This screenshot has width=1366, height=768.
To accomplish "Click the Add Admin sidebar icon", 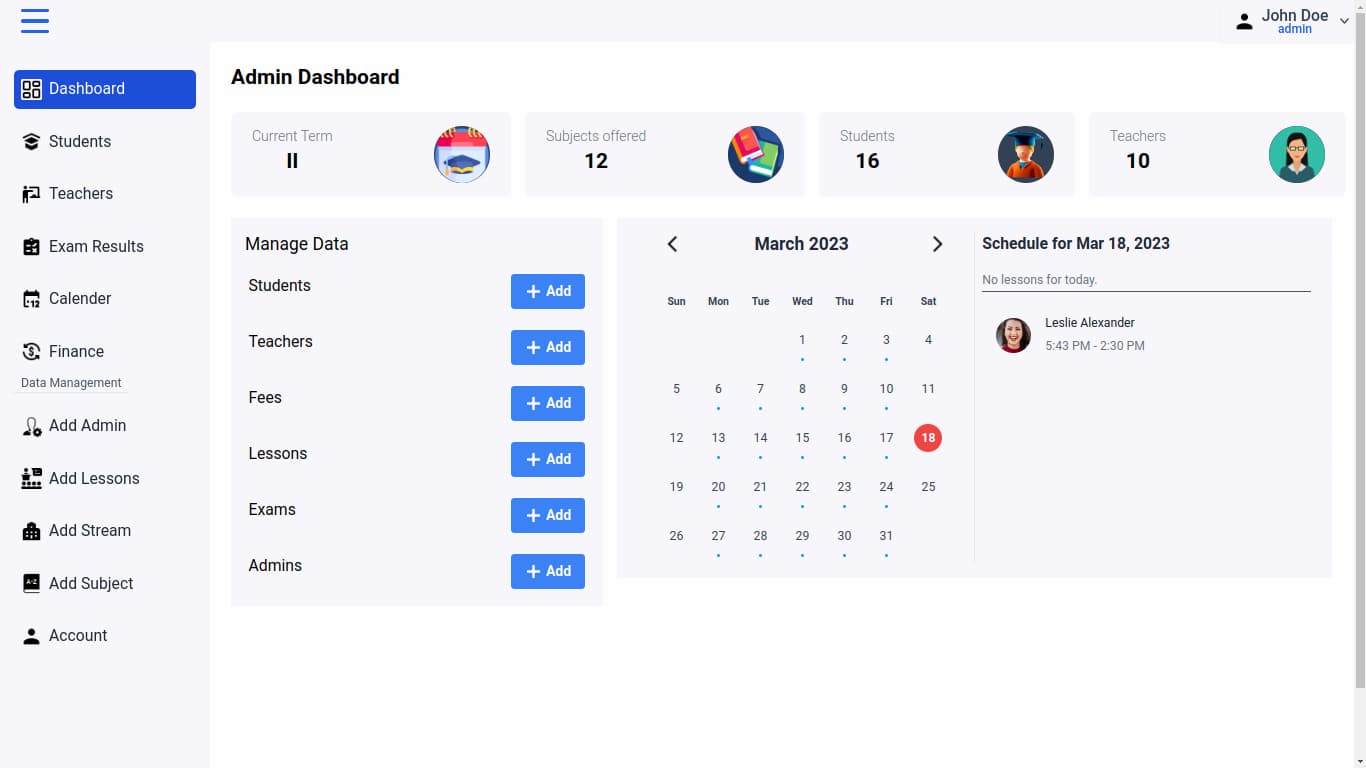I will click(x=31, y=426).
